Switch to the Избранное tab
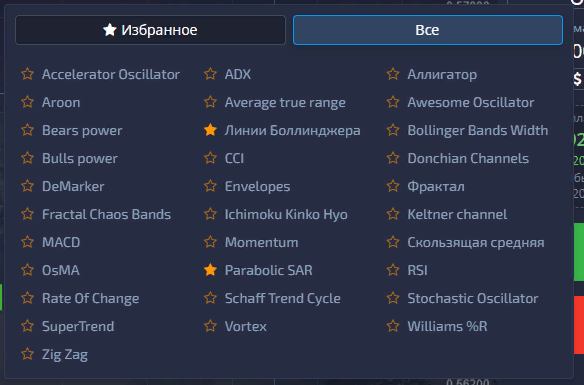The width and height of the screenshot is (584, 385). point(150,30)
